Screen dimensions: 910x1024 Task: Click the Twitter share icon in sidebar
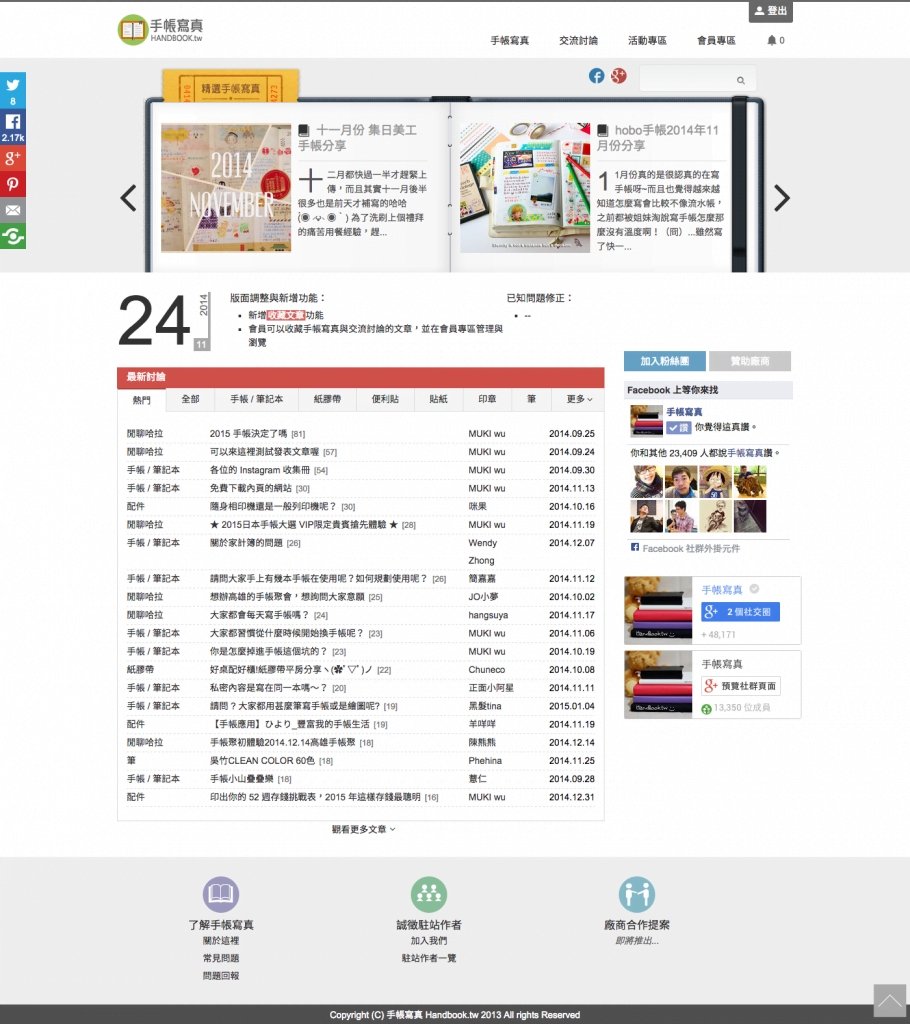(13, 85)
